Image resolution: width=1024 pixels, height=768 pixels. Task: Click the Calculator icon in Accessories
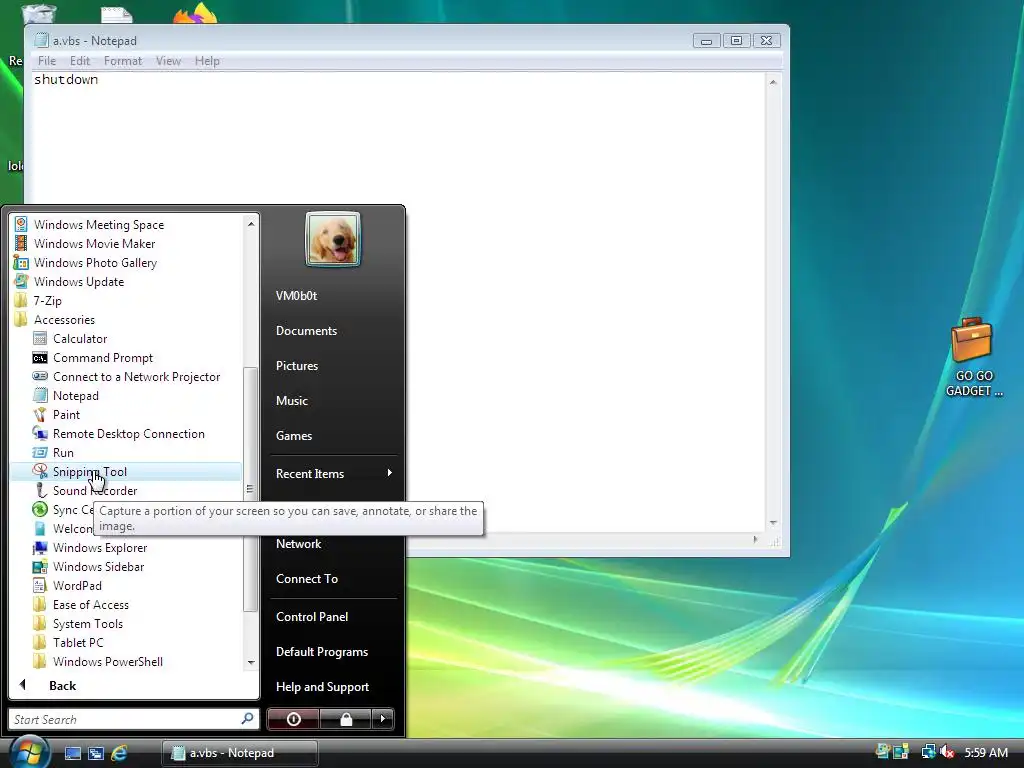click(x=40, y=338)
